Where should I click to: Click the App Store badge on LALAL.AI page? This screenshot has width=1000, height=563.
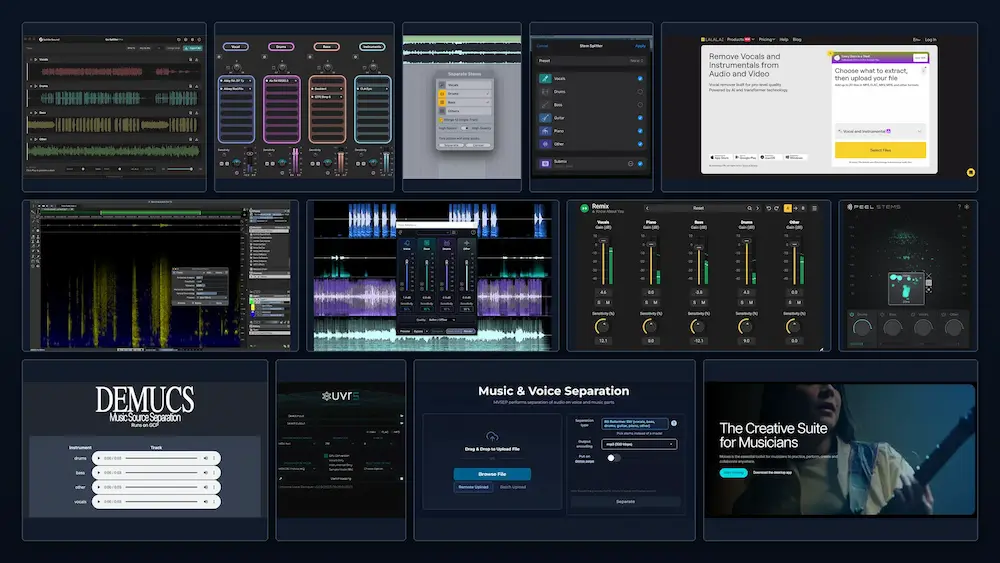click(719, 157)
